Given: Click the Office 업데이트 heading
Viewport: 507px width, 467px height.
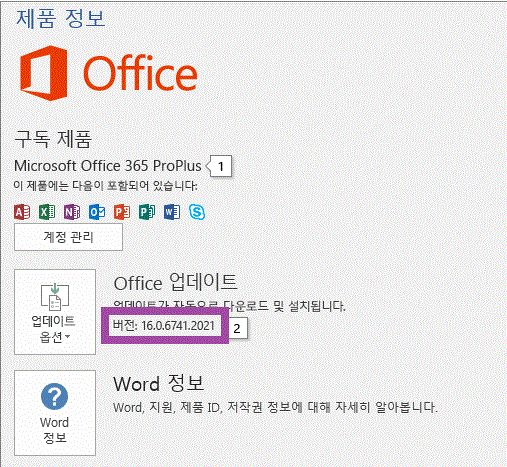Looking at the screenshot, I should click(x=175, y=283).
